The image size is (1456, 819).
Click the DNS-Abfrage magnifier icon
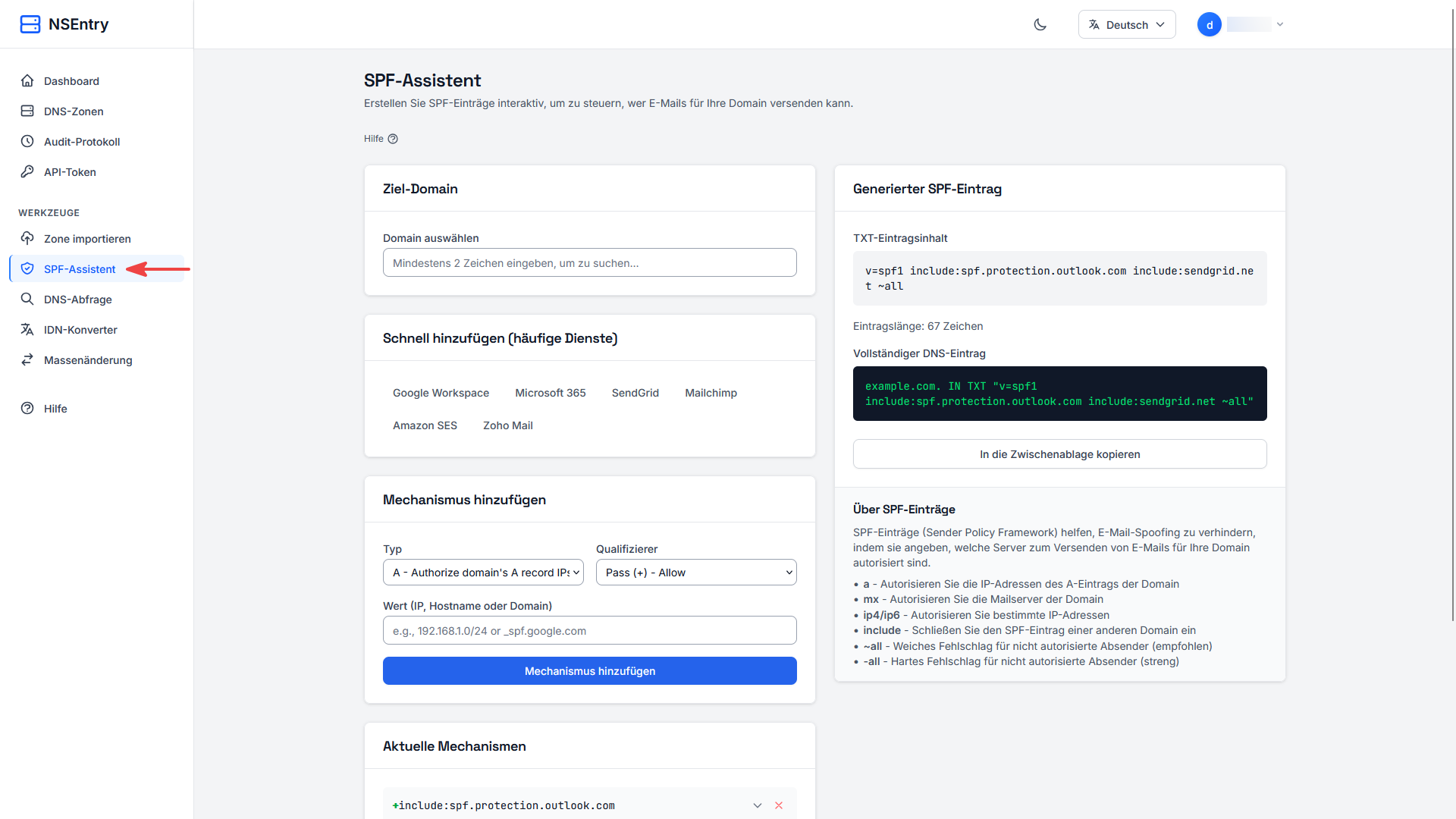pos(27,299)
